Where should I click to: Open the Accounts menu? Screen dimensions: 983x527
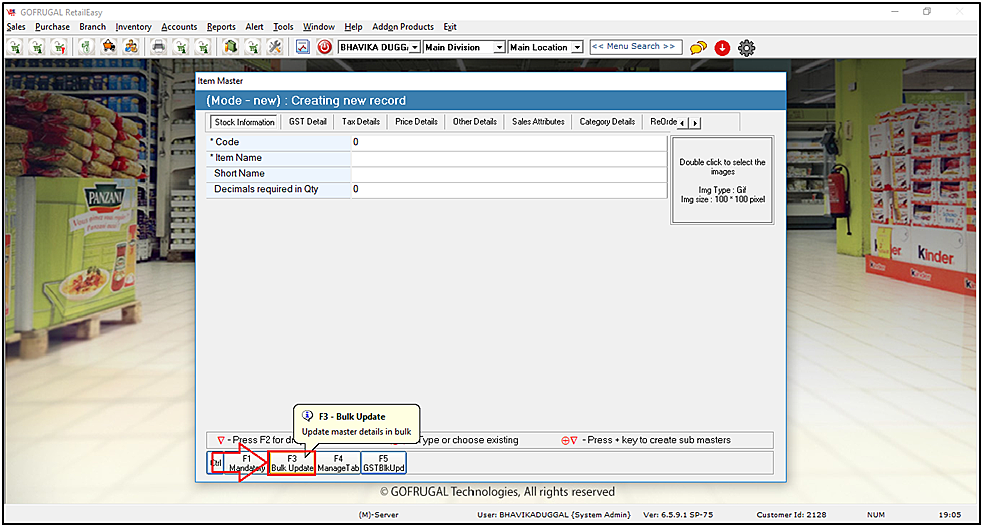point(179,27)
